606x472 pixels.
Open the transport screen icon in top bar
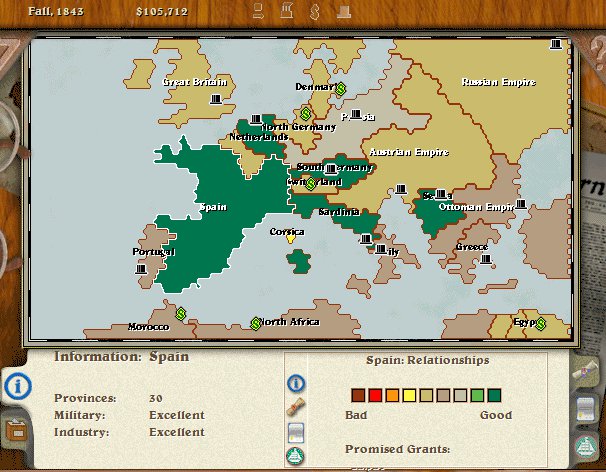click(258, 11)
